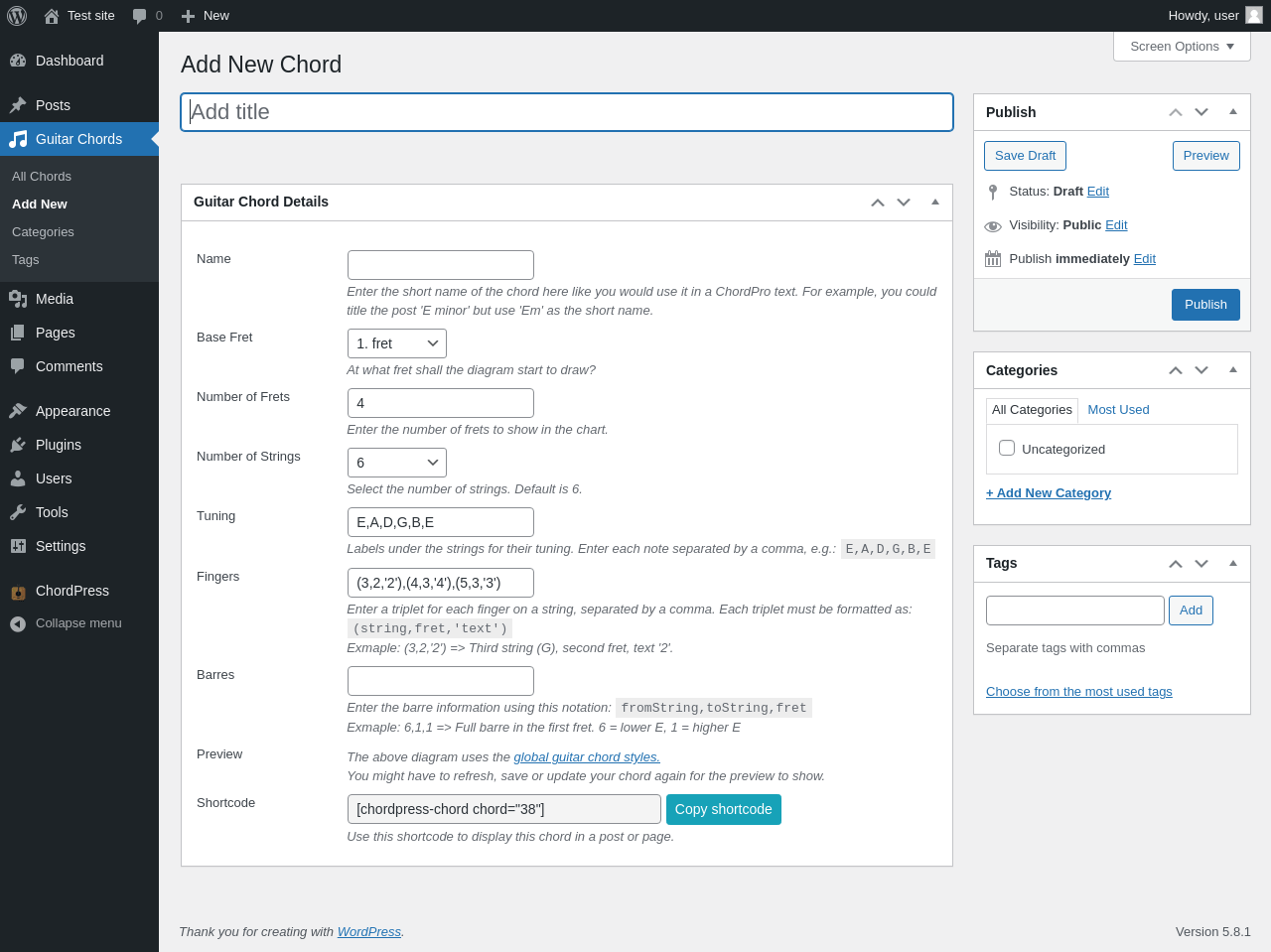
Task: Click the Test site home icon
Action: click(x=52, y=16)
